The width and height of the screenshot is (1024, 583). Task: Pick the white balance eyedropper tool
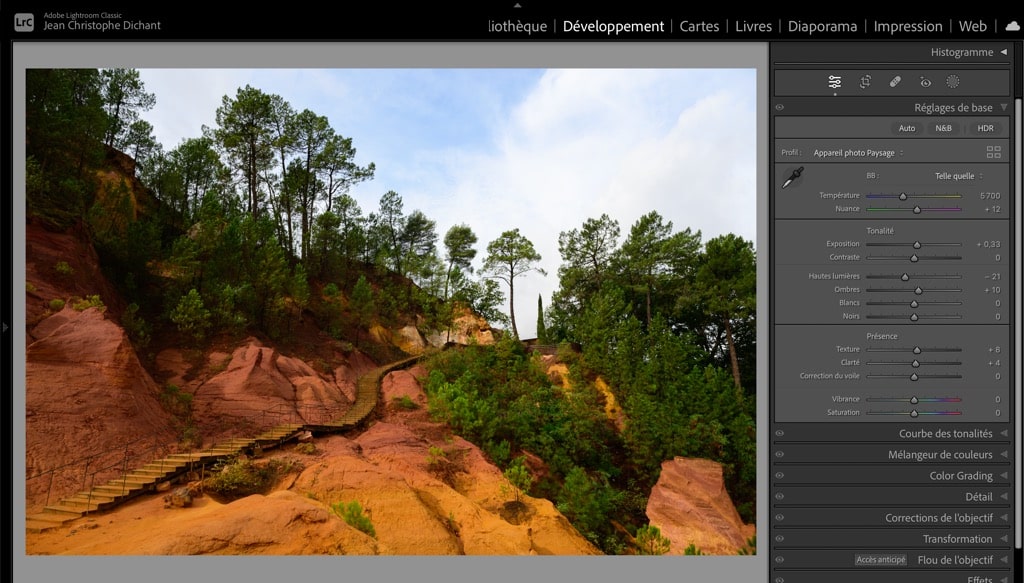792,178
